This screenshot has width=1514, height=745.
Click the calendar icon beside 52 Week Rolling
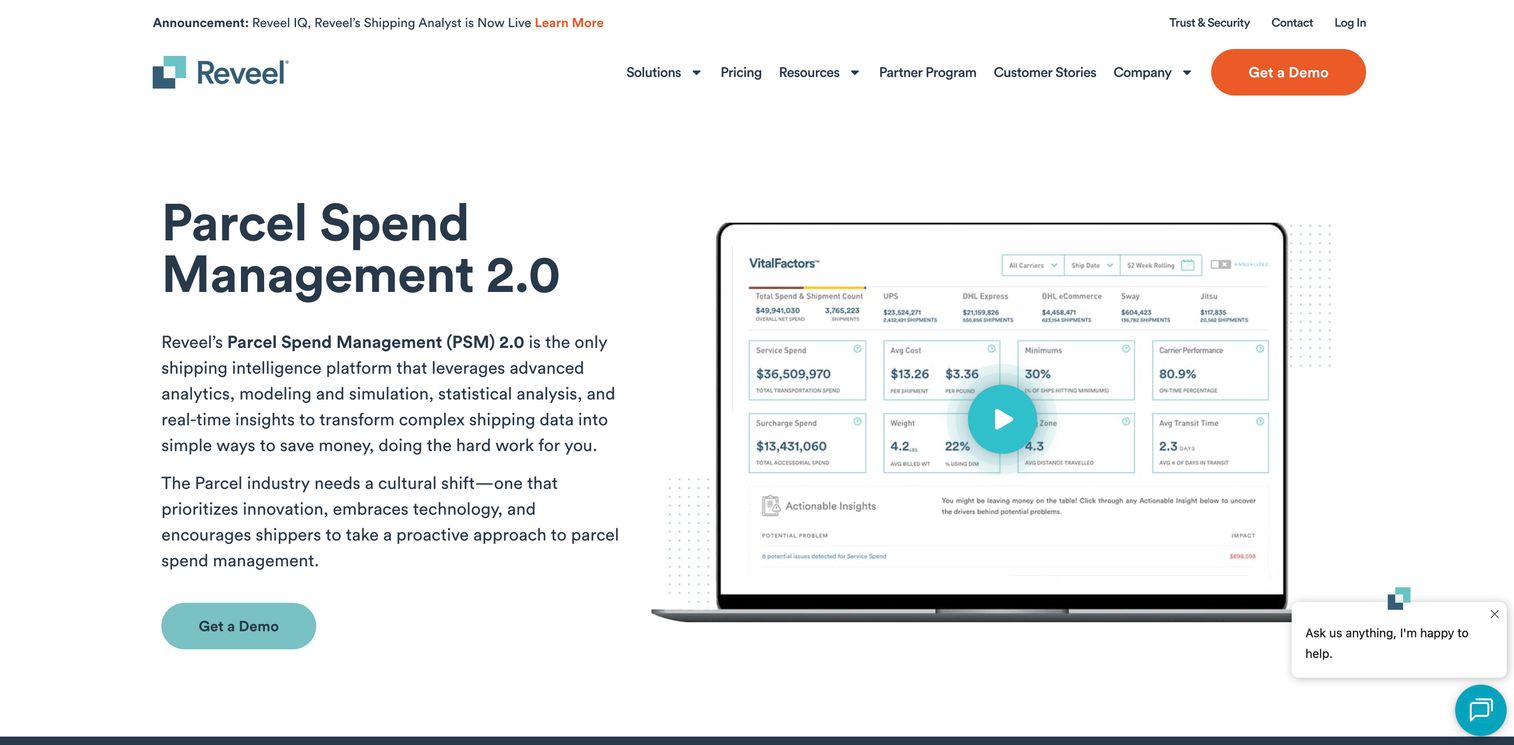tap(1188, 265)
